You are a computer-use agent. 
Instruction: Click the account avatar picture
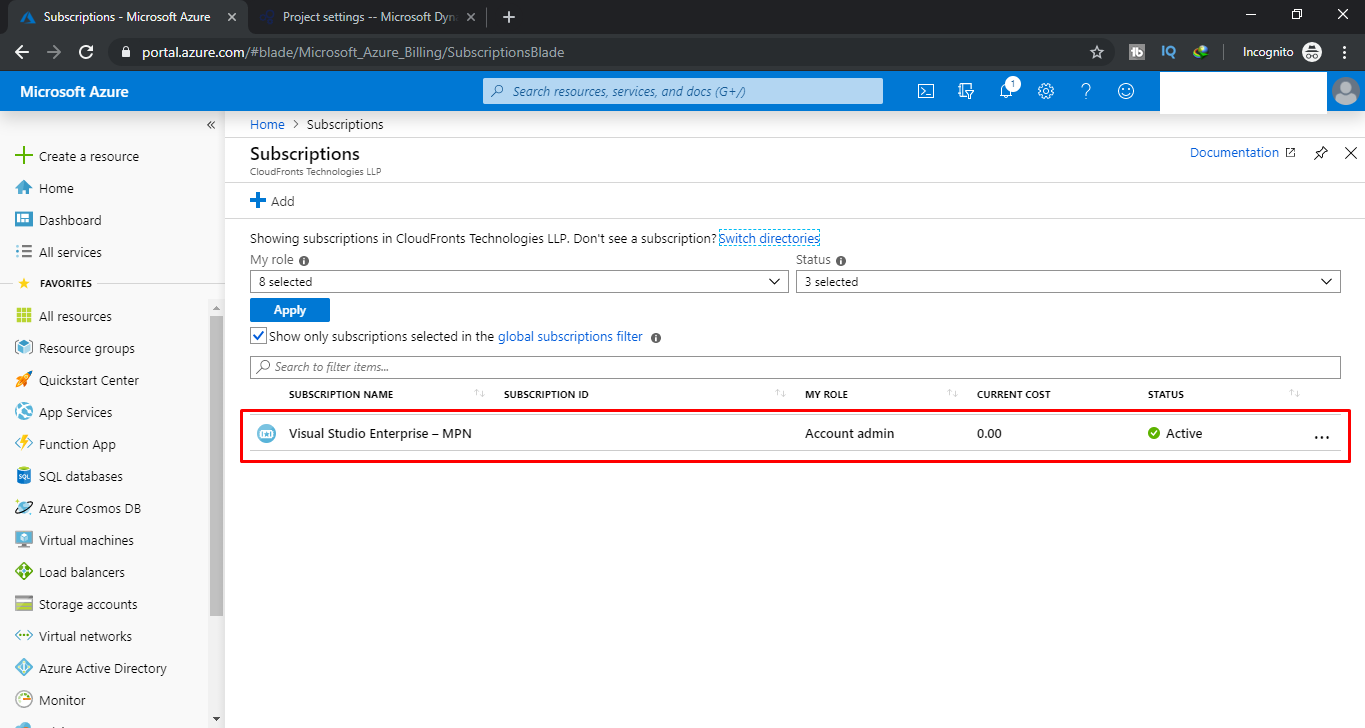(1346, 91)
